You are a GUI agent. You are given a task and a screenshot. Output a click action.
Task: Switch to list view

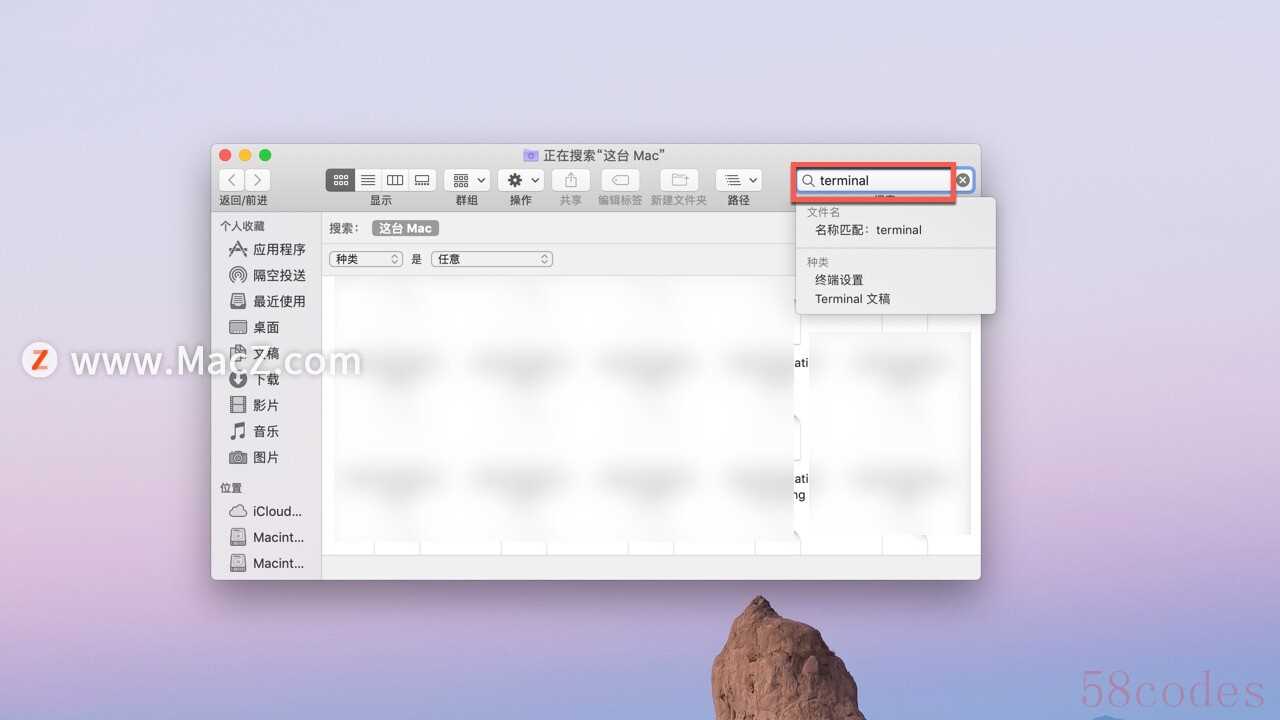coord(368,180)
